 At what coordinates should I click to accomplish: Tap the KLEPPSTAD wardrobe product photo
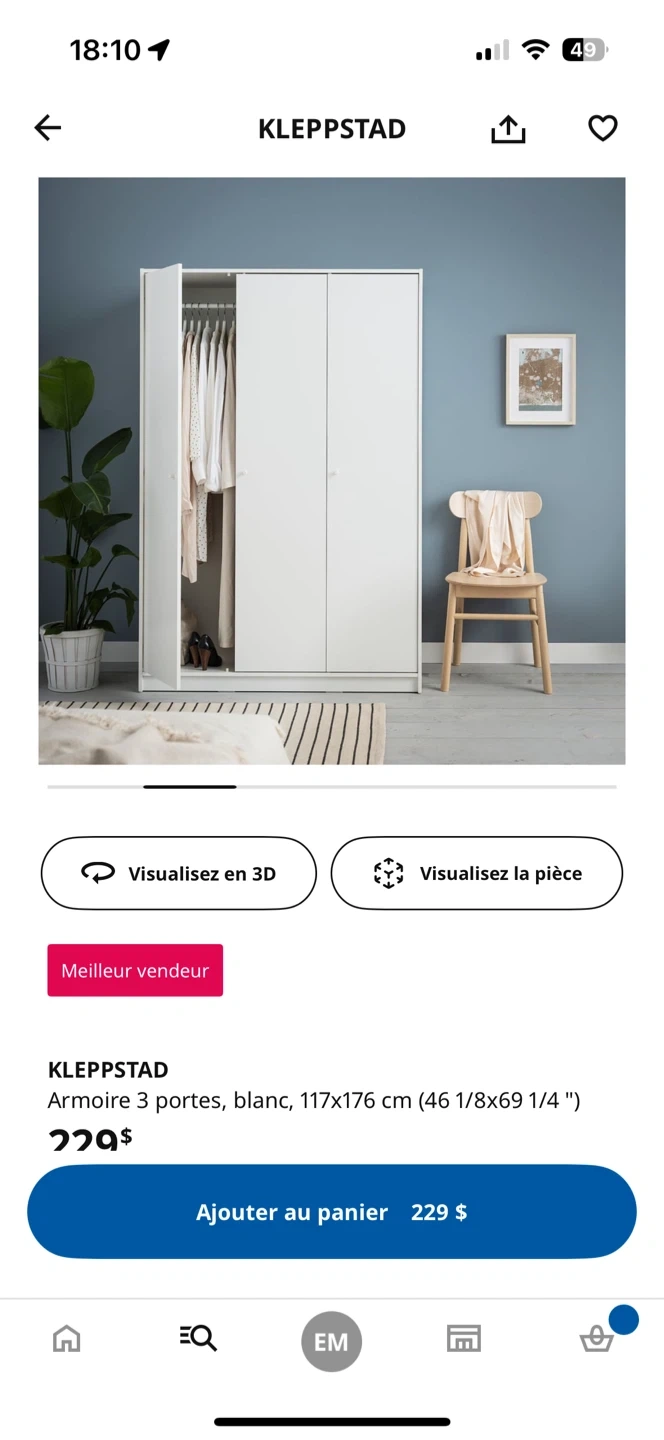tap(332, 471)
